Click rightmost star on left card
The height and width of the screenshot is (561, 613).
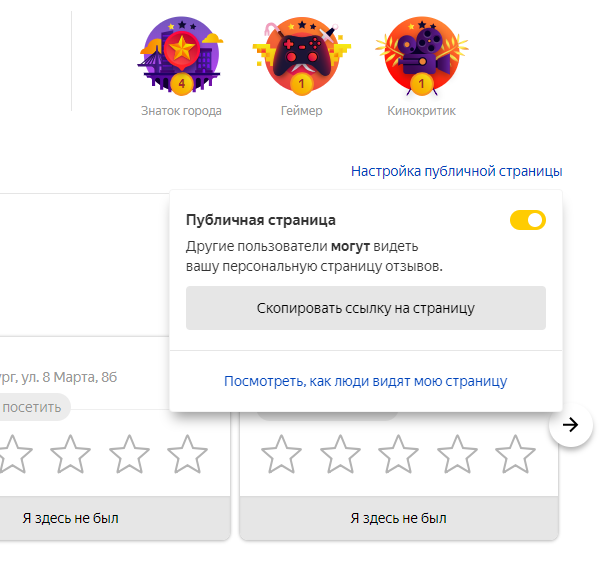[x=187, y=454]
